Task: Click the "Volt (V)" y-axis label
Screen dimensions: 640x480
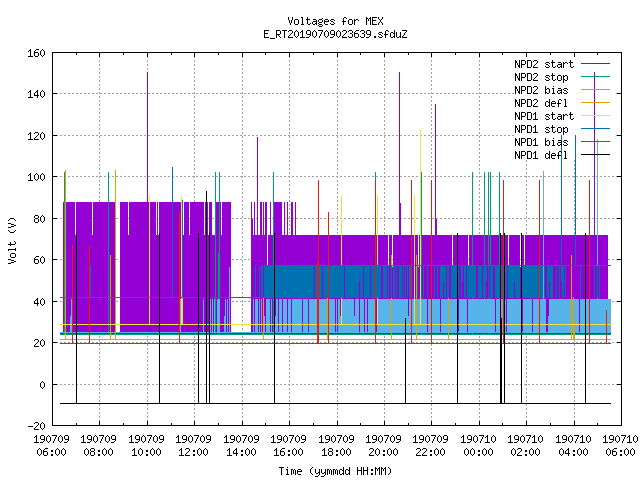Action: click(13, 240)
